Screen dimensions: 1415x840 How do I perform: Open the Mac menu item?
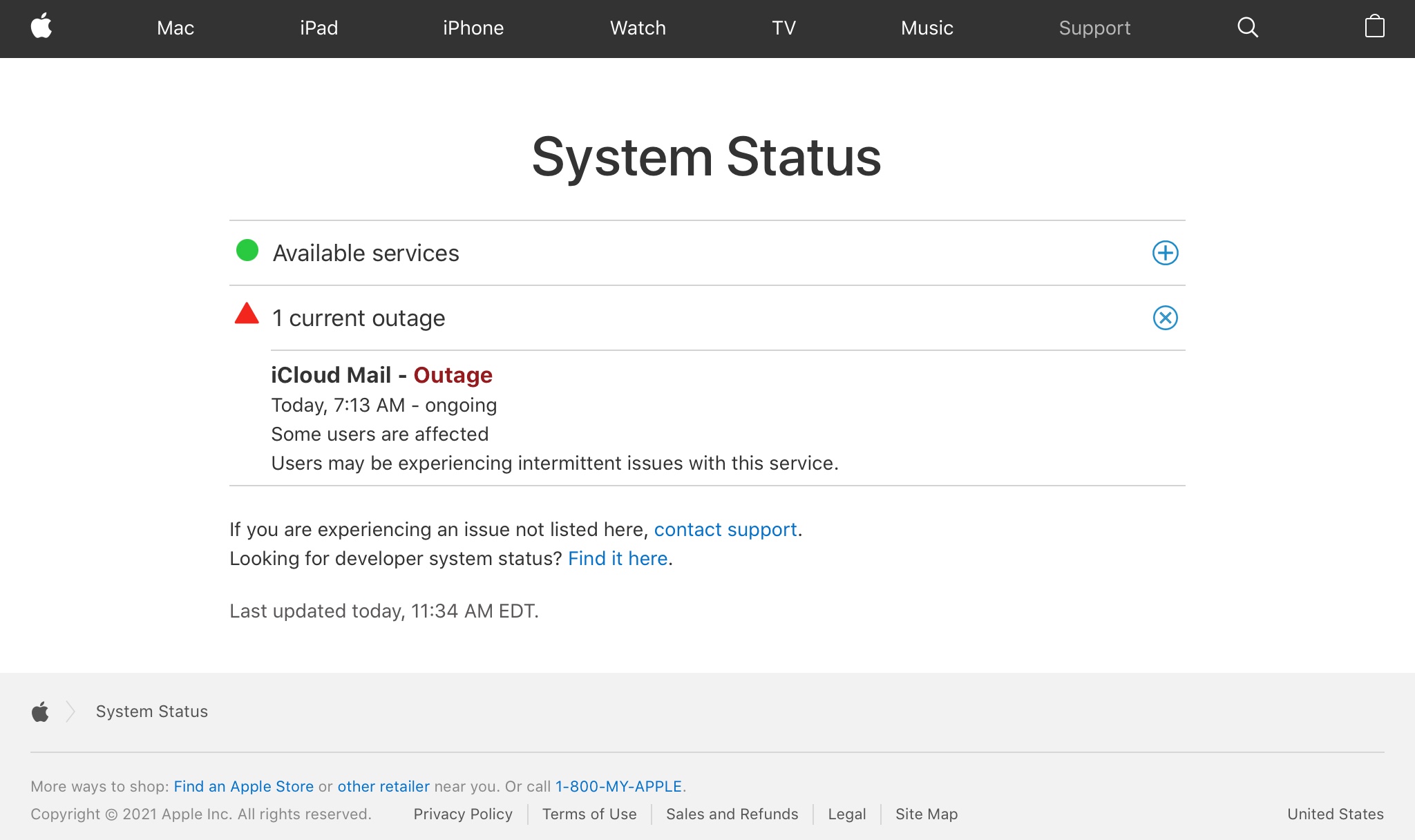click(x=175, y=28)
